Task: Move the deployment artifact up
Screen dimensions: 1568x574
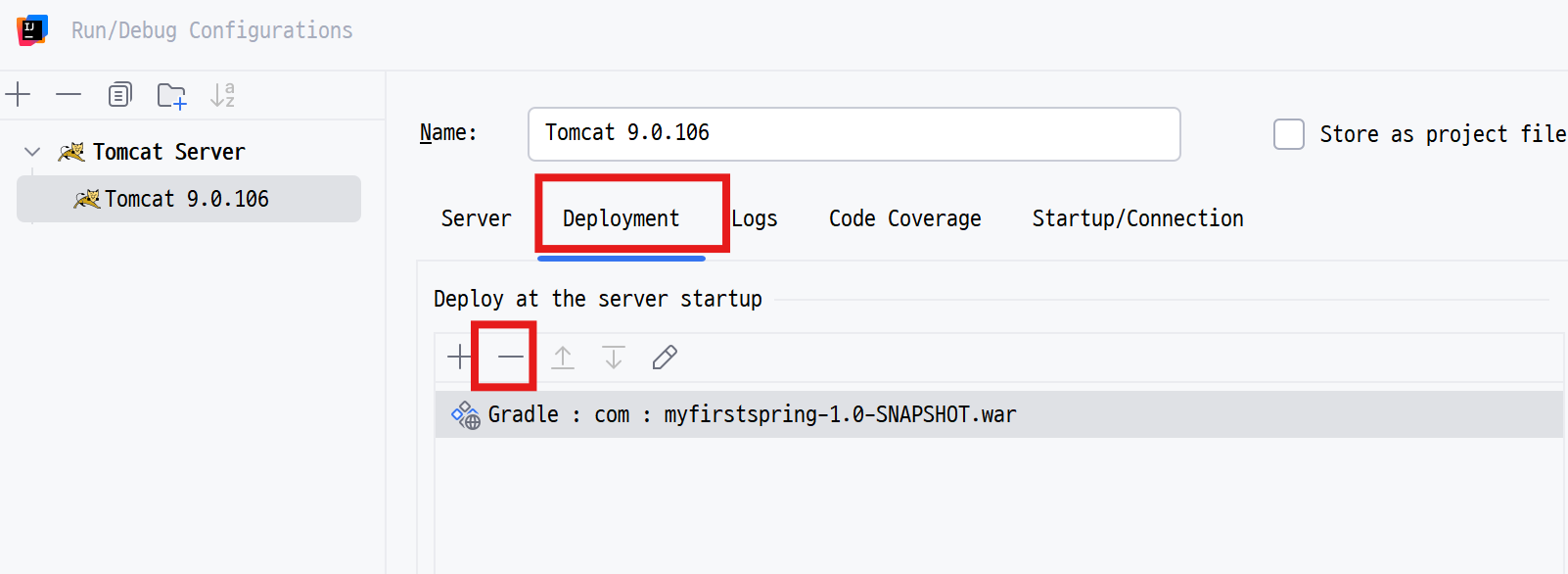Action: (563, 357)
